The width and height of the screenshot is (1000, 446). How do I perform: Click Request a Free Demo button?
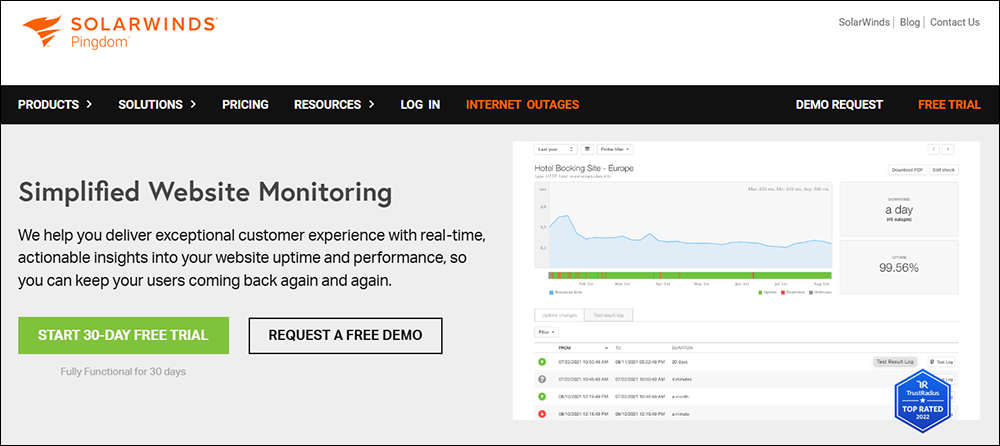[x=345, y=335]
